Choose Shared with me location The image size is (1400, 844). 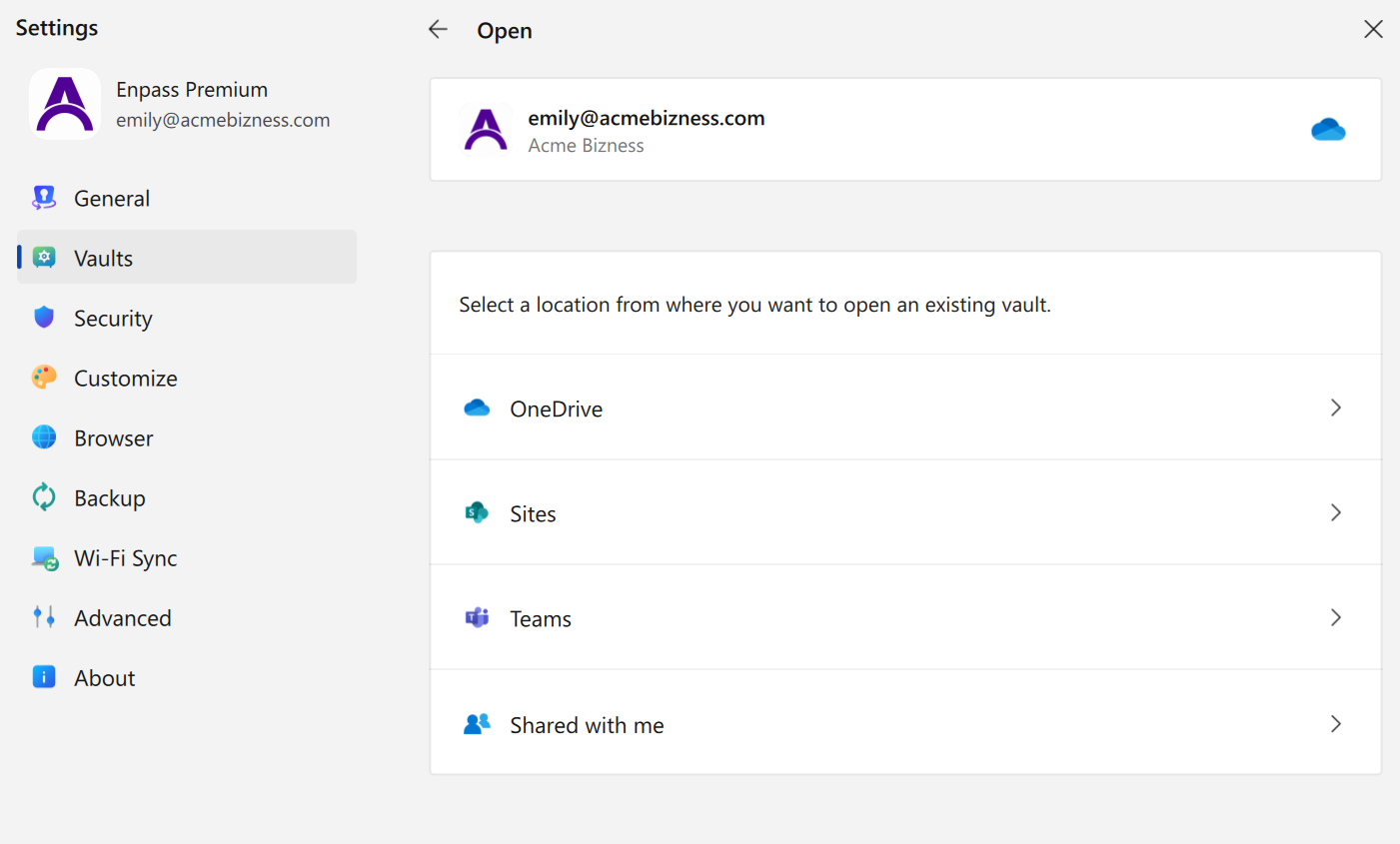click(x=905, y=722)
